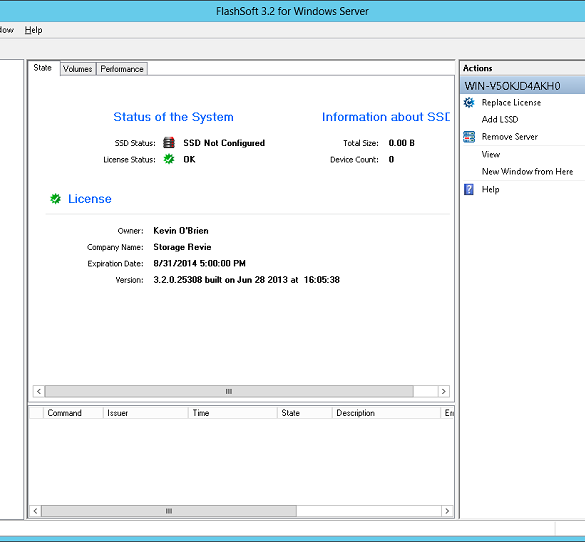
Task: Select the WIN-V5OKJD4AKH0 server header
Action: pyautogui.click(x=523, y=86)
